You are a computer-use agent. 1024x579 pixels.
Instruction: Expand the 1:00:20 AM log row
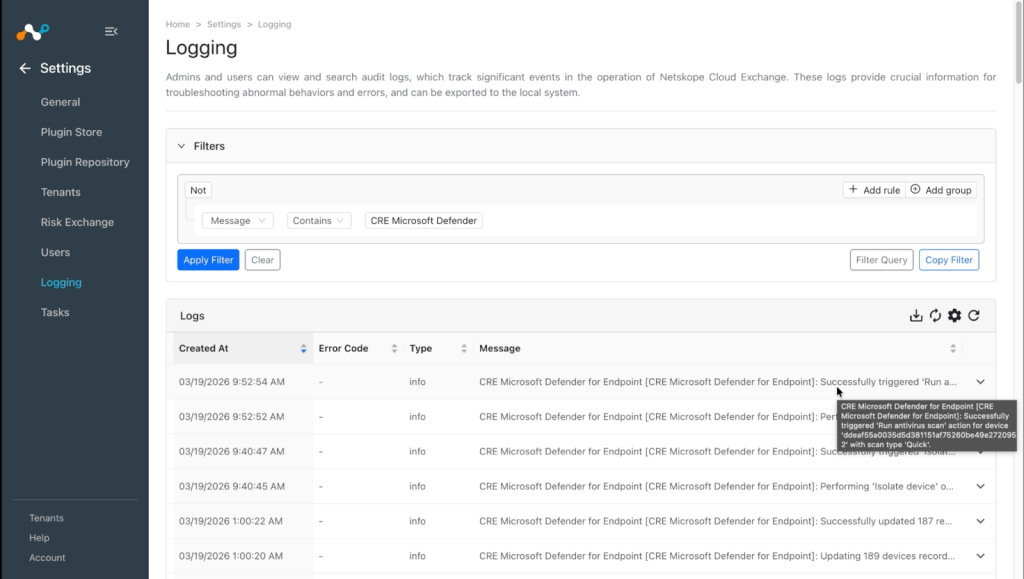(x=980, y=556)
